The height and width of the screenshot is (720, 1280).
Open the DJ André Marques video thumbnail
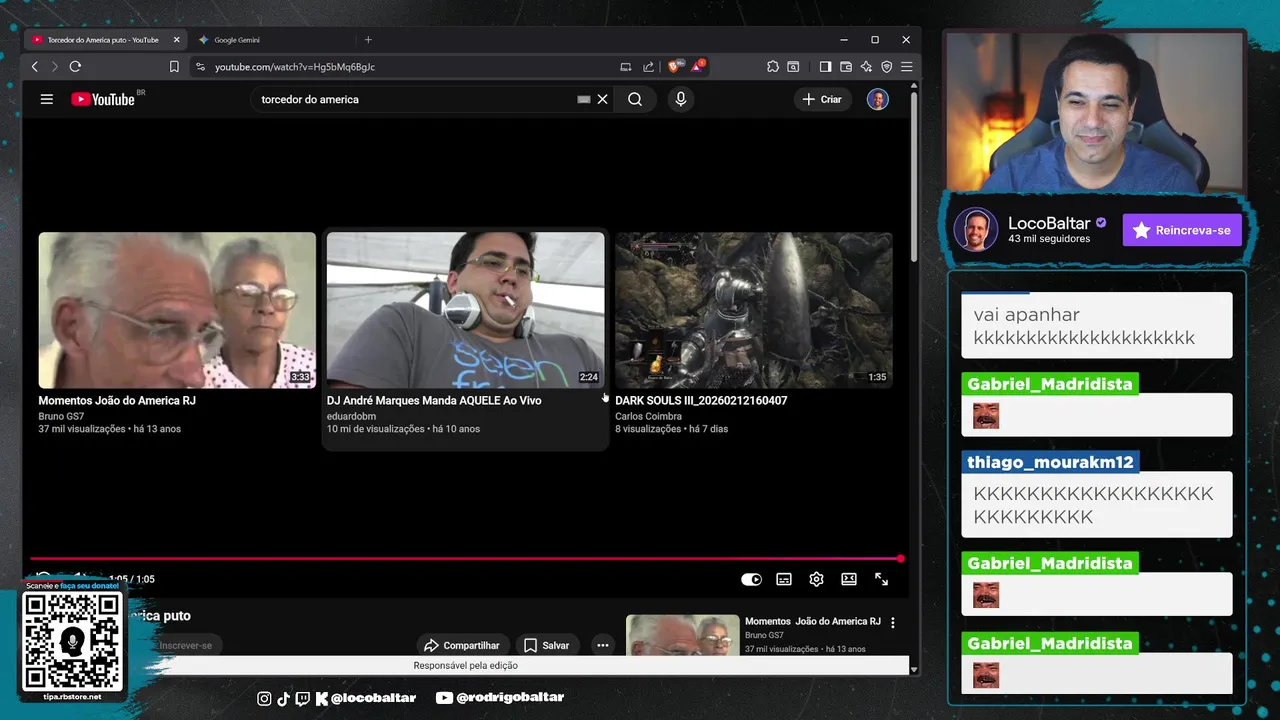click(465, 310)
